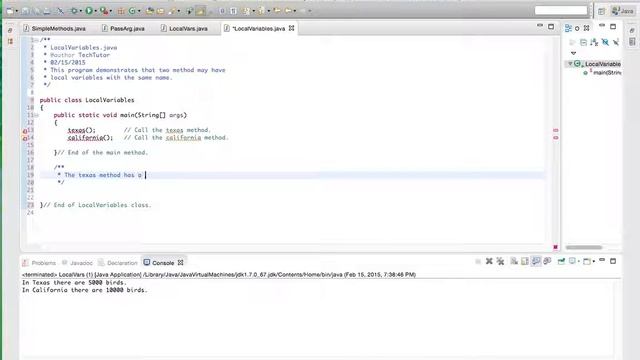Select main(String) in Outline tree
Image resolution: width=640 pixels, height=360 pixels.
[x=602, y=73]
